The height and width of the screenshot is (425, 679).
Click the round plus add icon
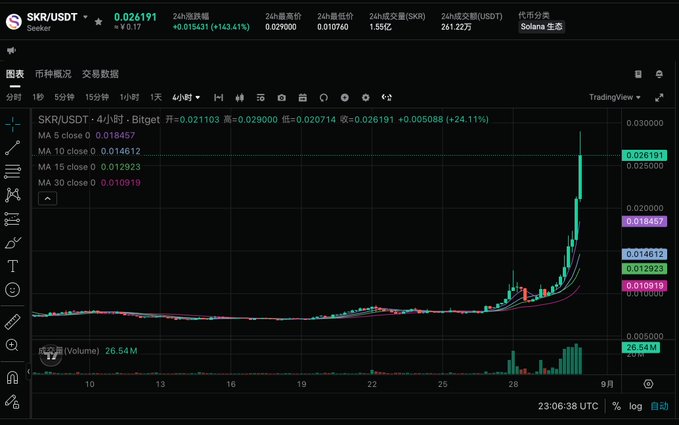(345, 97)
